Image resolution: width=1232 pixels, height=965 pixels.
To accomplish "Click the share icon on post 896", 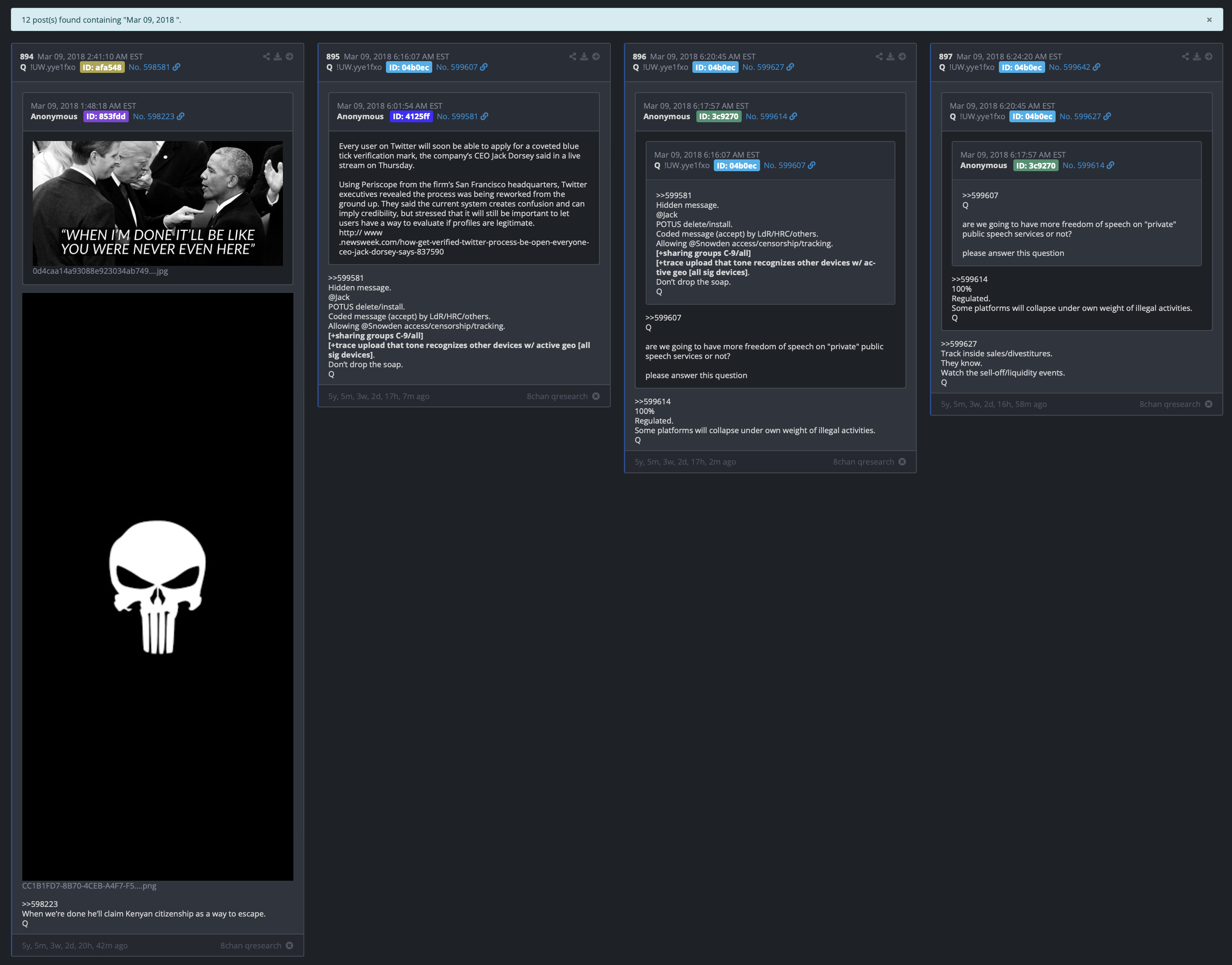I will click(x=879, y=56).
